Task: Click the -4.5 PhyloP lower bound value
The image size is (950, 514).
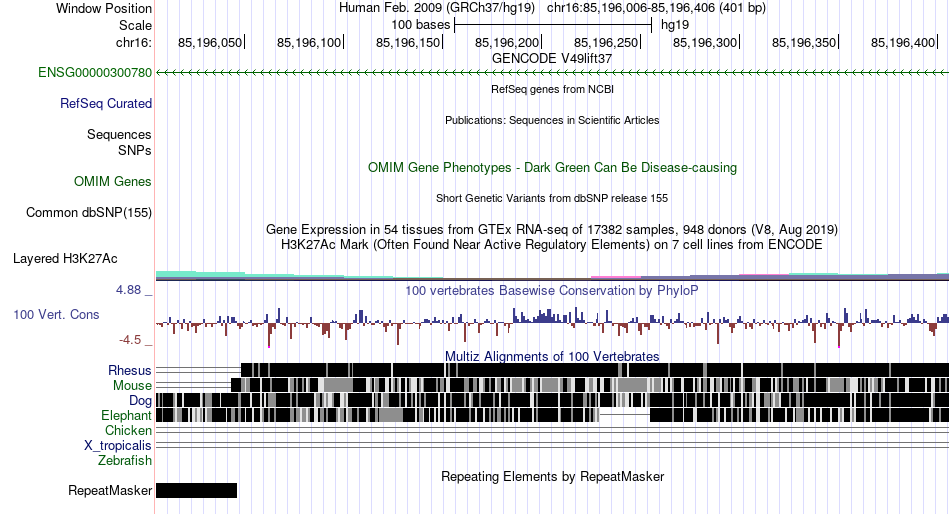Action: click(x=130, y=340)
